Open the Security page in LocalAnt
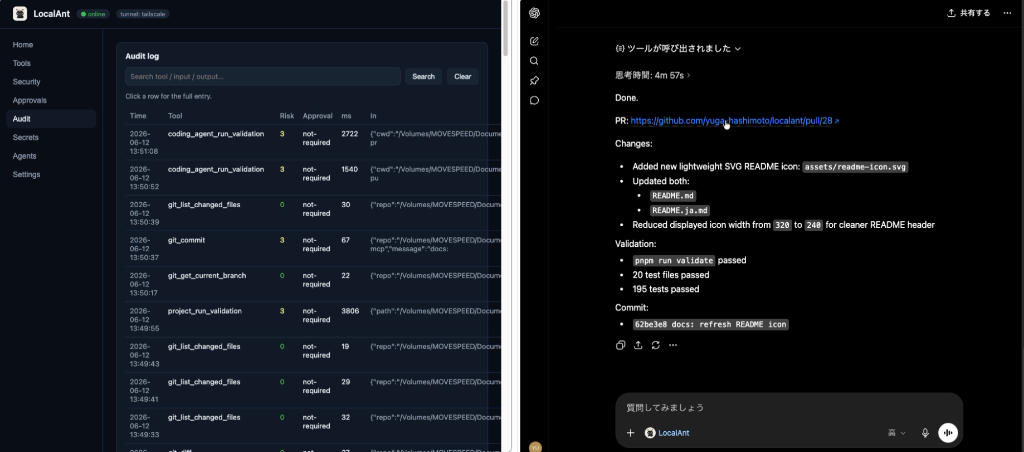 (x=51, y=82)
